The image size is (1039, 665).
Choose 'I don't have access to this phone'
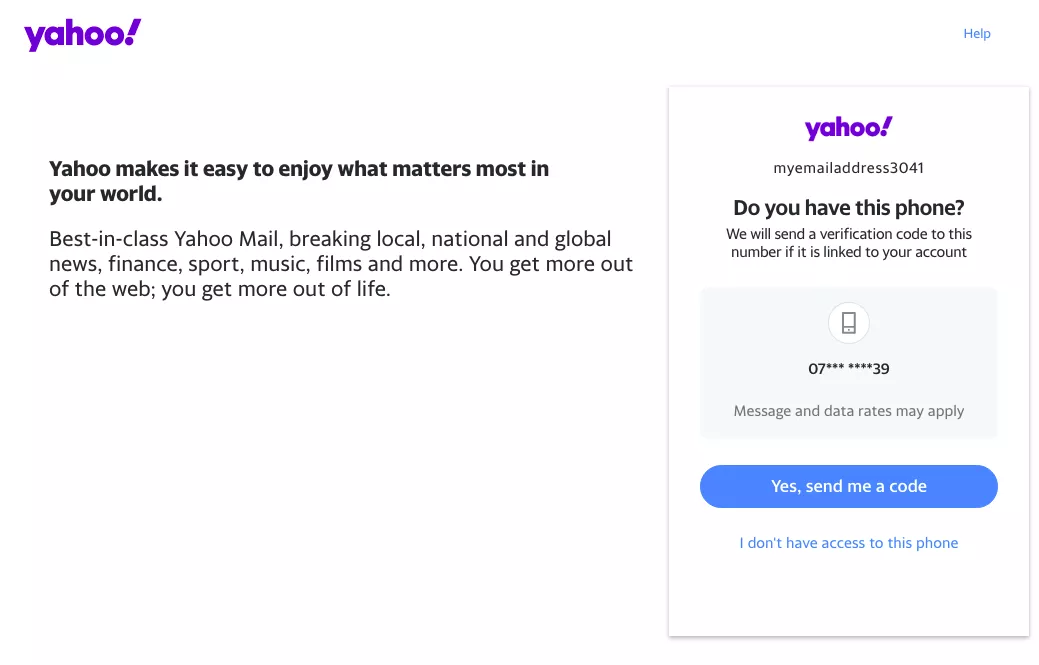click(848, 543)
